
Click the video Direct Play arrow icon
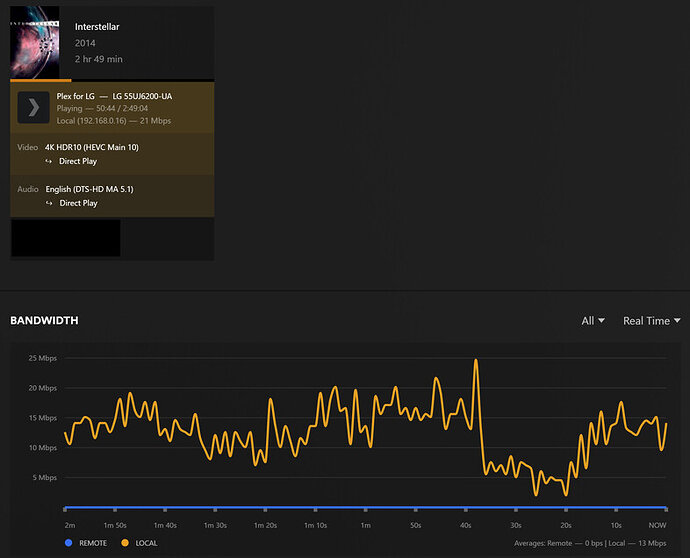coord(49,162)
